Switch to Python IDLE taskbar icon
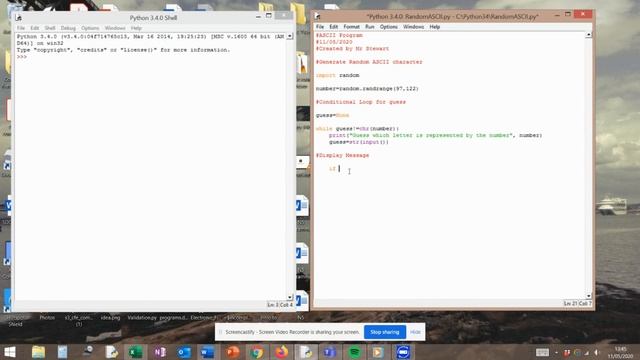The height and width of the screenshot is (360, 640). [305, 352]
